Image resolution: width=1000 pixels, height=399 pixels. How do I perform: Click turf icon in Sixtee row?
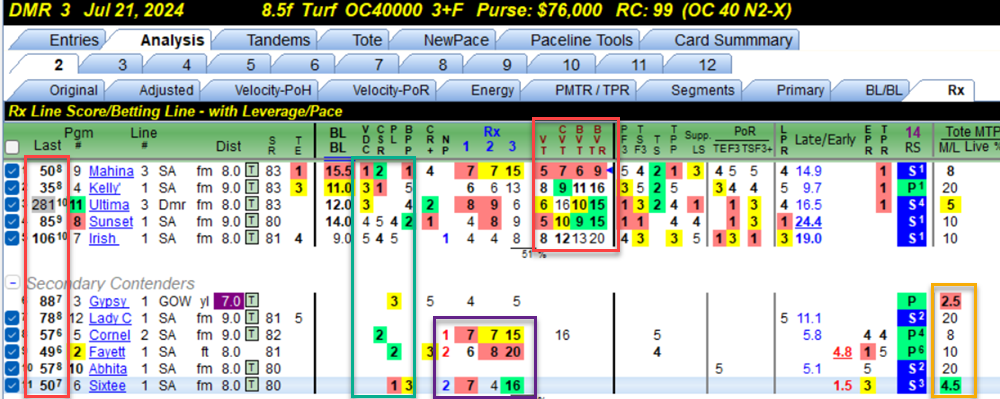[252, 386]
